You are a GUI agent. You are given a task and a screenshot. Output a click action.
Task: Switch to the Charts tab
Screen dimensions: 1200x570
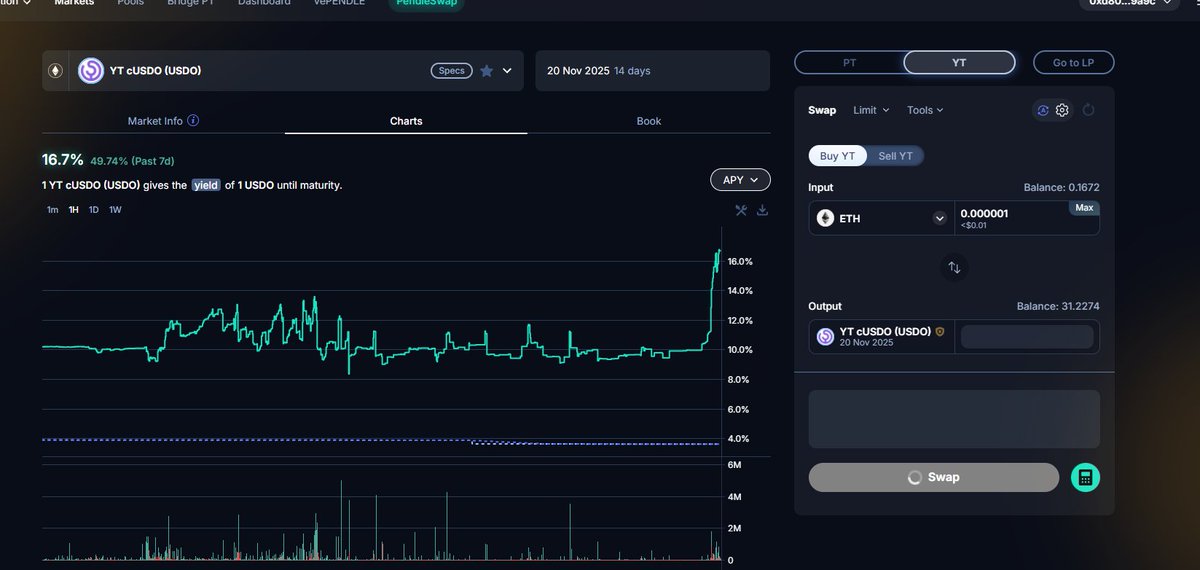coord(406,121)
